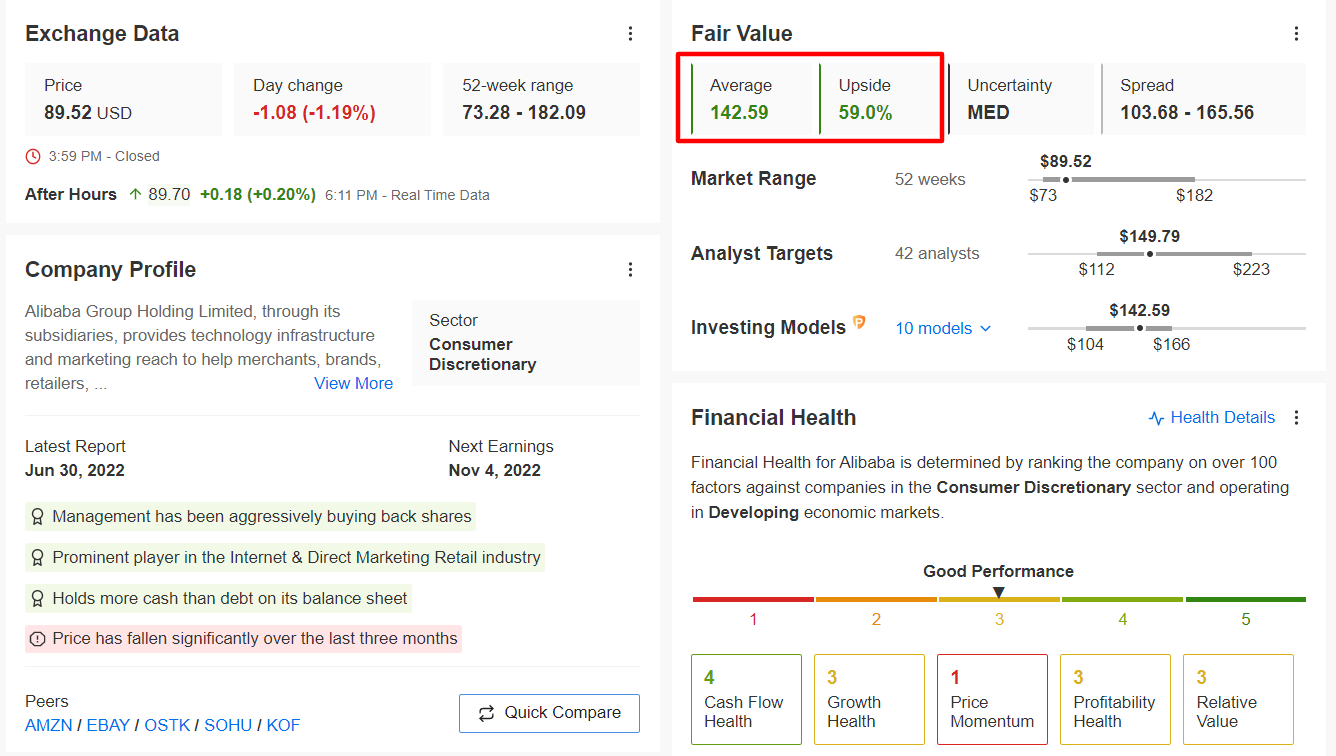Click the compare arrows icon in Quick Compare
The height and width of the screenshot is (756, 1336).
pos(486,713)
